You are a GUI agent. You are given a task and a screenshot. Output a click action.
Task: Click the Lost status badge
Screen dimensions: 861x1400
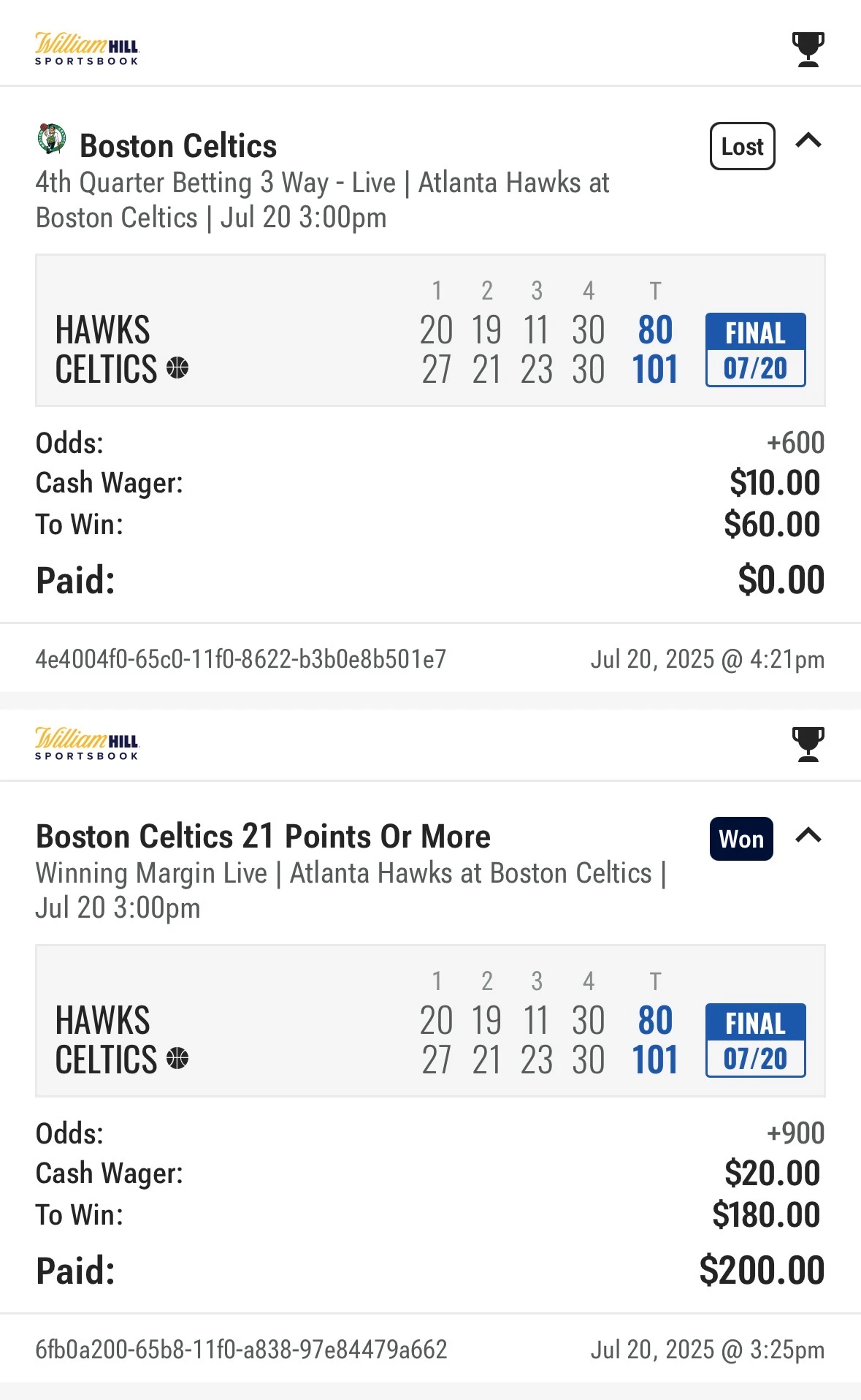742,146
